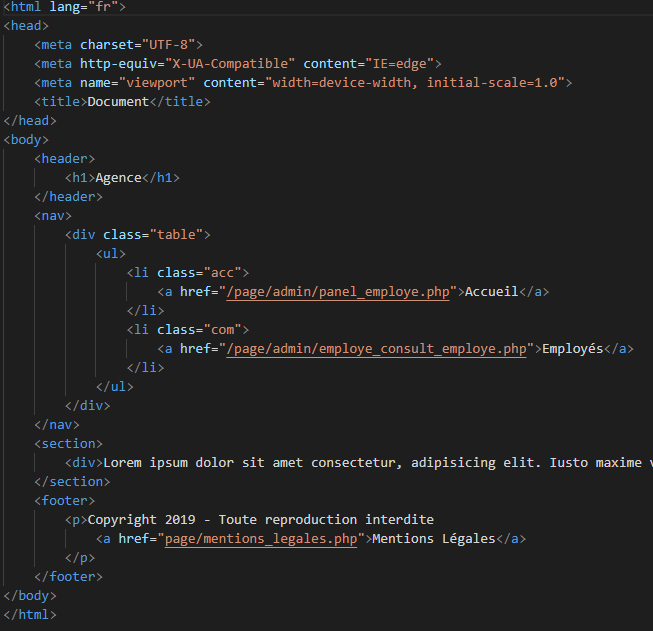Click the Document text in the title tag
653x631 pixels.
[x=118, y=102]
